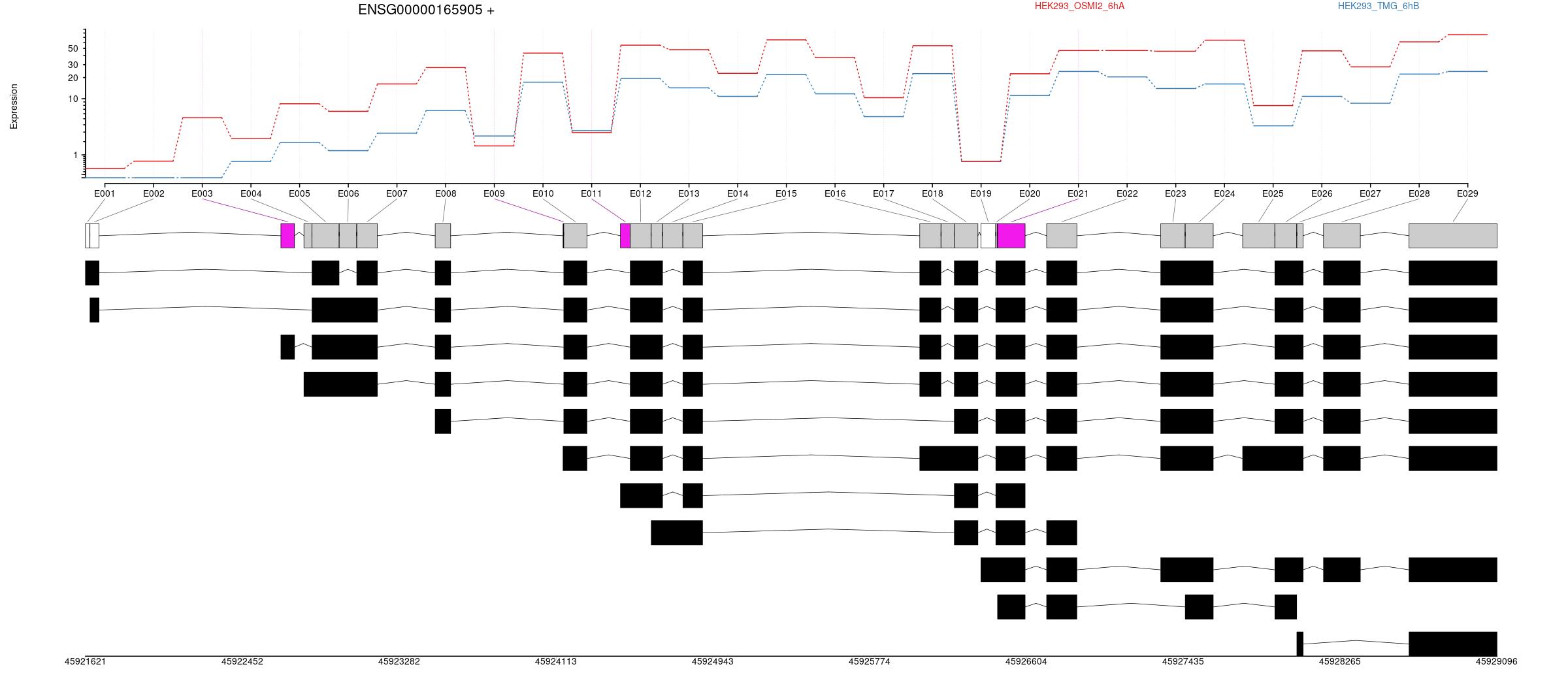The width and height of the screenshot is (1568, 673).
Task: Click exon label E017
Action: [883, 193]
